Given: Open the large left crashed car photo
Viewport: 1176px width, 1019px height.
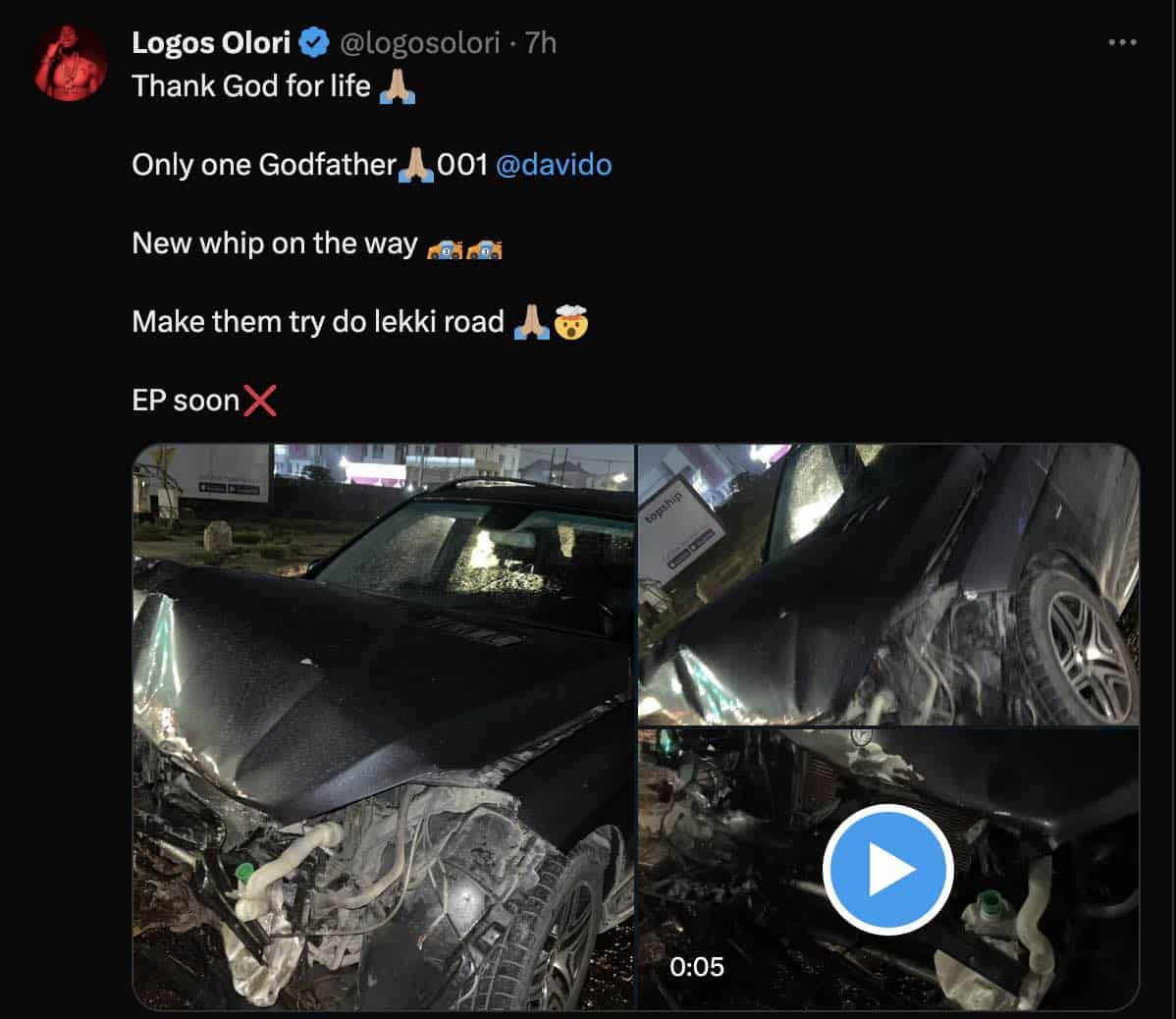Looking at the screenshot, I should (x=384, y=726).
